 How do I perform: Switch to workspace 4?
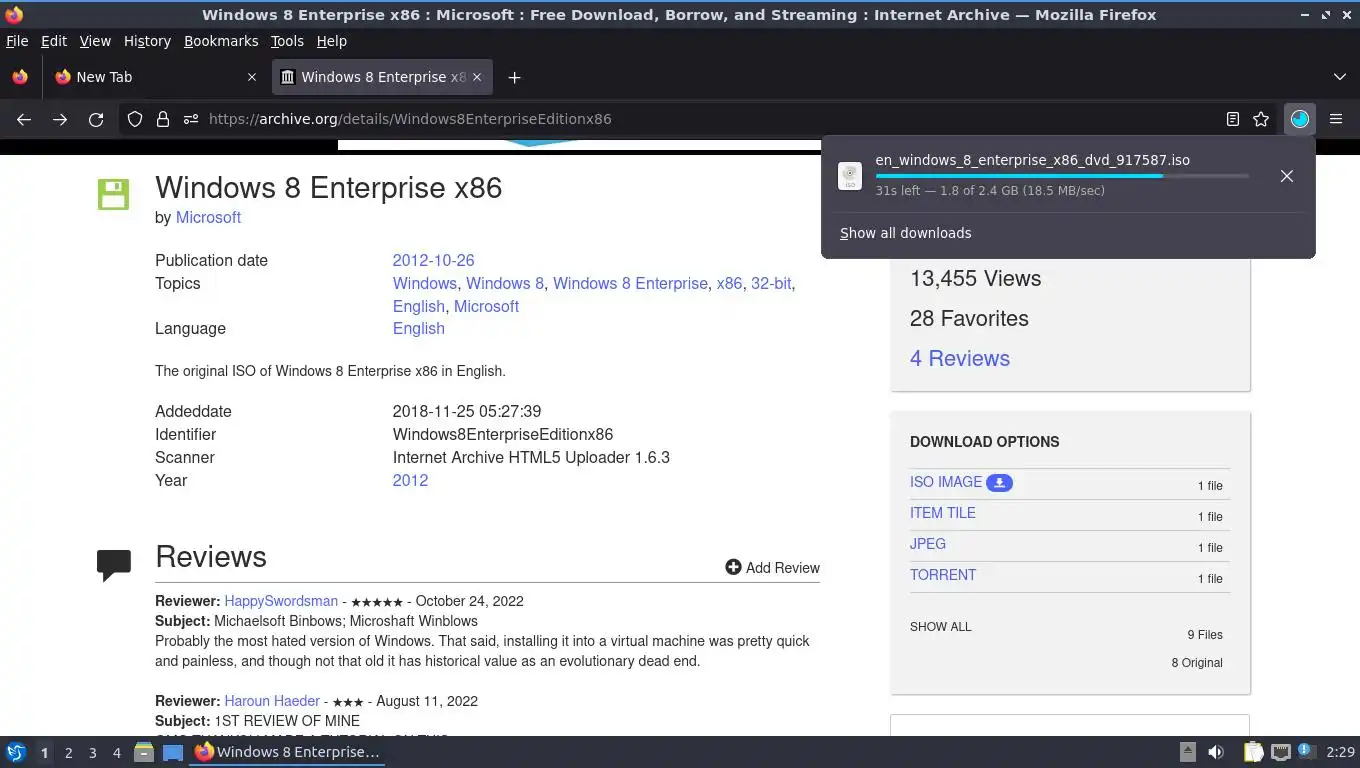[x=117, y=753]
